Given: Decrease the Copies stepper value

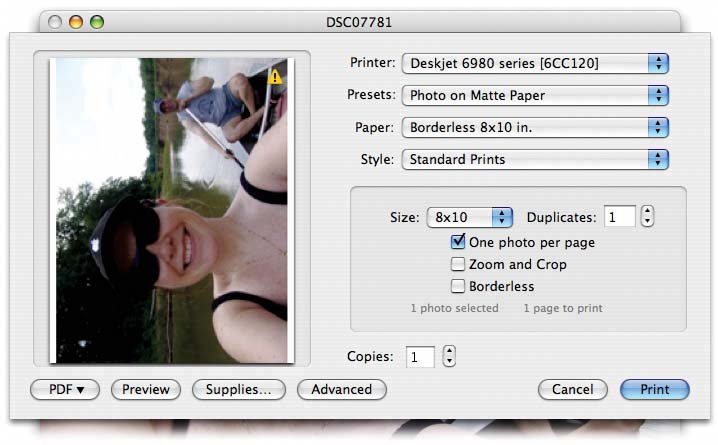Looking at the screenshot, I should pos(449,361).
